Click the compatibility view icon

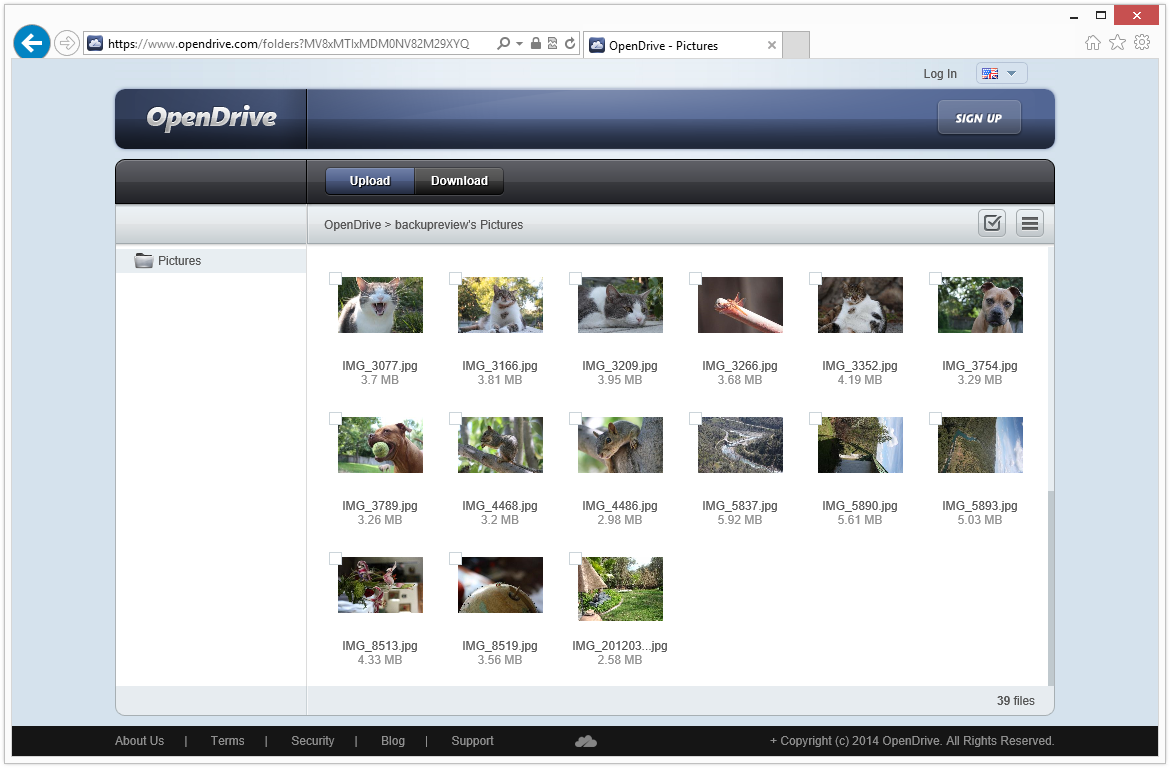553,43
